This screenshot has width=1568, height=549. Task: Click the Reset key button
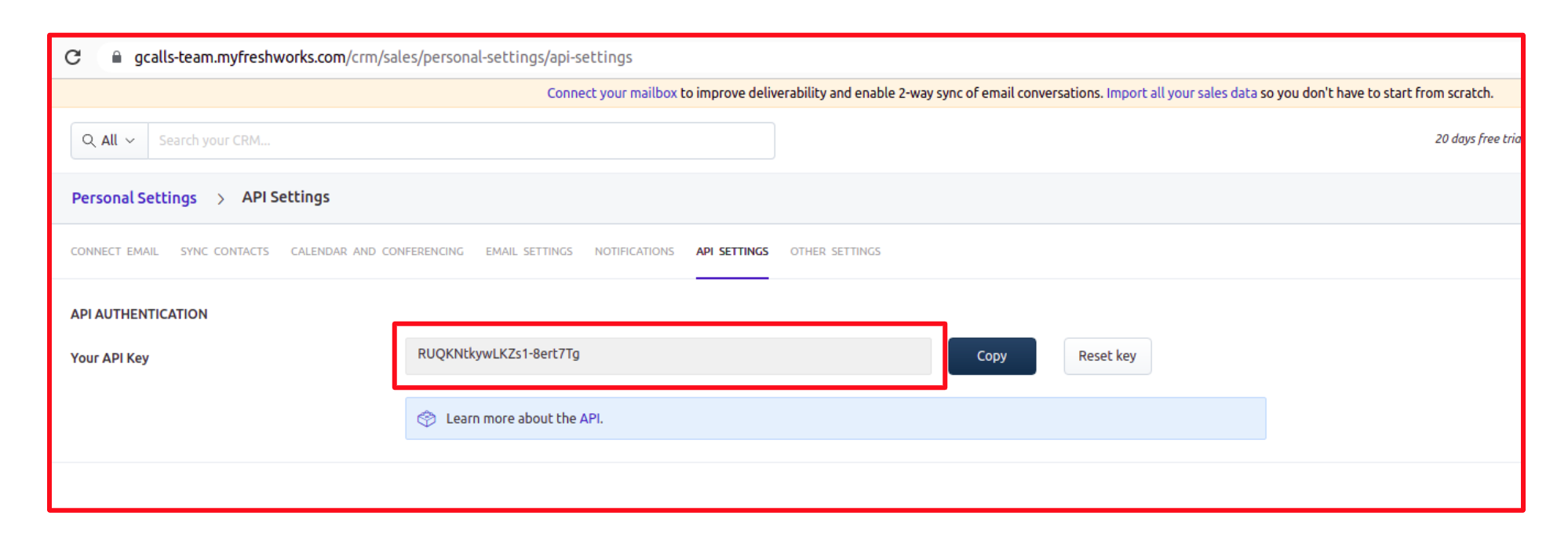[1107, 356]
